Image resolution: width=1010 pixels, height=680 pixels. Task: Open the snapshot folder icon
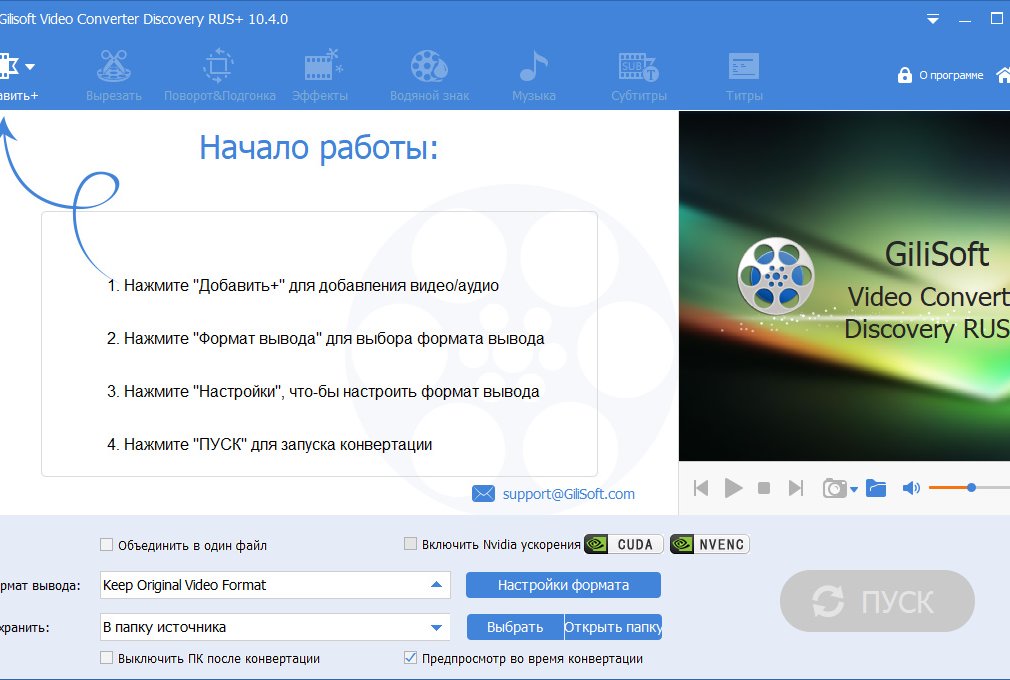pos(876,488)
